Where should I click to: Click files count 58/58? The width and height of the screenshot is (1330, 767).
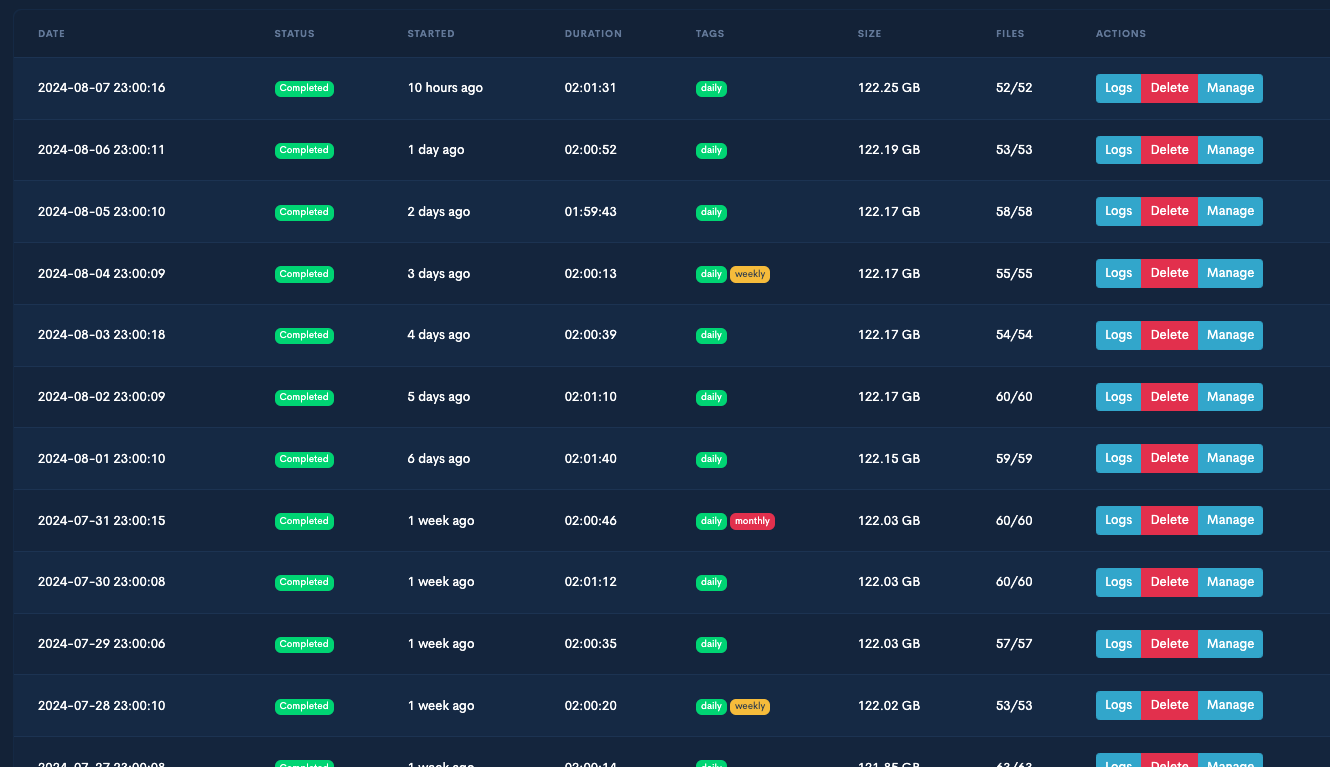pyautogui.click(x=1014, y=212)
